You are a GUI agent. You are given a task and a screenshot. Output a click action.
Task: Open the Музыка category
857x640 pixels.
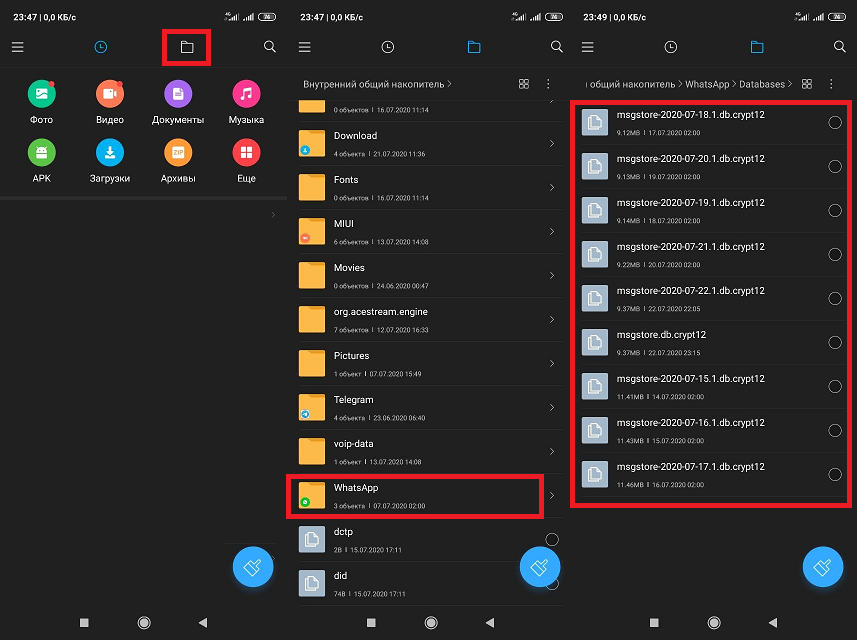pyautogui.click(x=246, y=95)
